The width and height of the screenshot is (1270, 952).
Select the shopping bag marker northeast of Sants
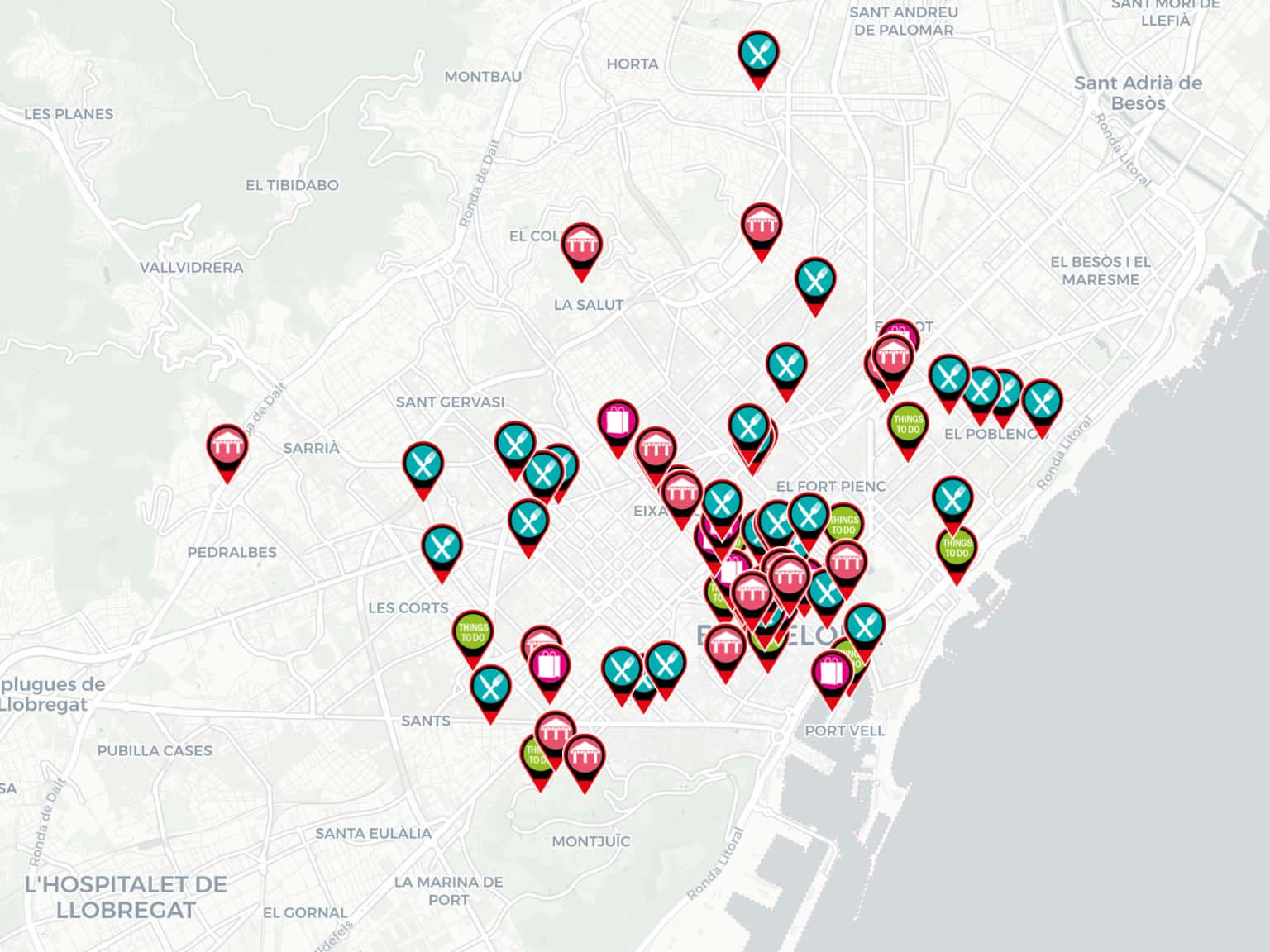[x=548, y=666]
